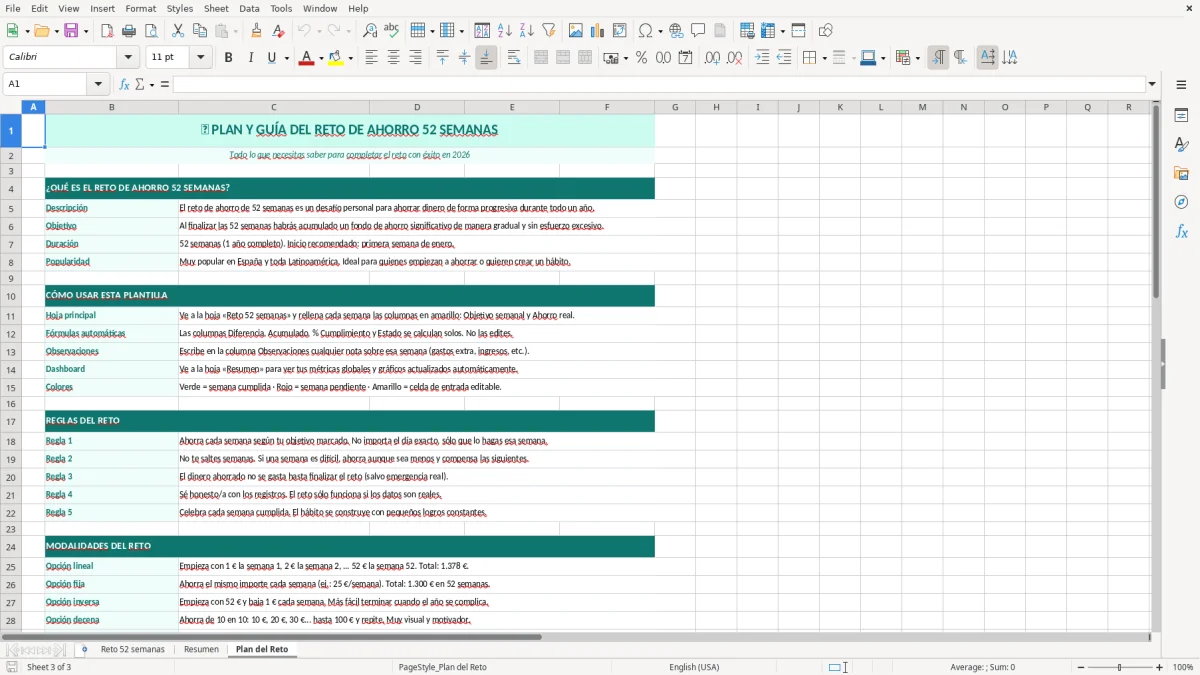Open the sidebar Gallery icon
This screenshot has height=675, width=1200.
click(1181, 173)
